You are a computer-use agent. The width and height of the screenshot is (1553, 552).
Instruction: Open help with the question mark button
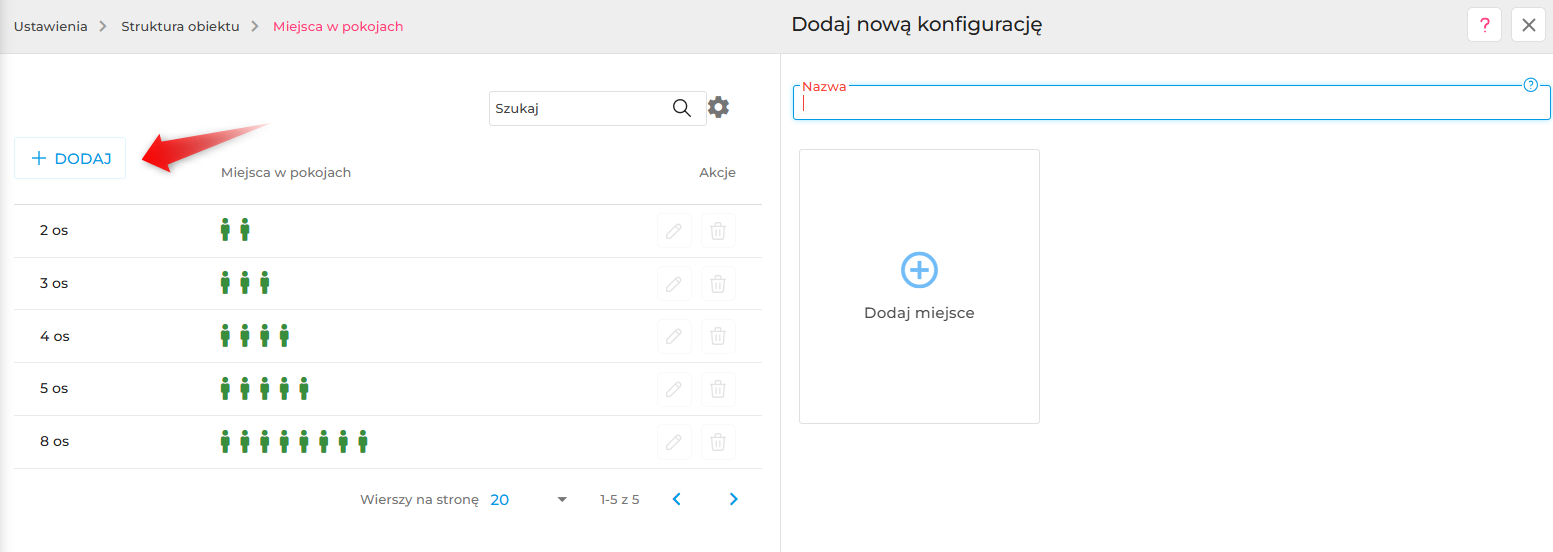point(1484,25)
